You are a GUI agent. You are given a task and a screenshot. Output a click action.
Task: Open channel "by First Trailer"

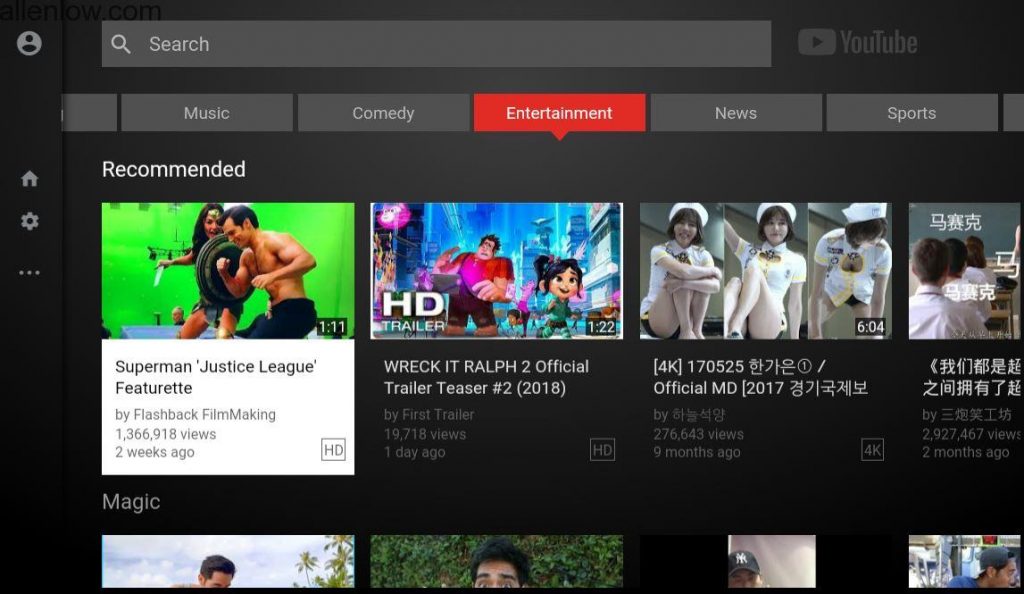(429, 414)
